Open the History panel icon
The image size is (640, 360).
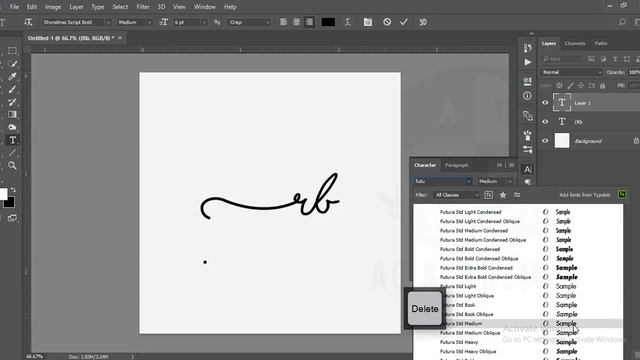click(x=527, y=48)
